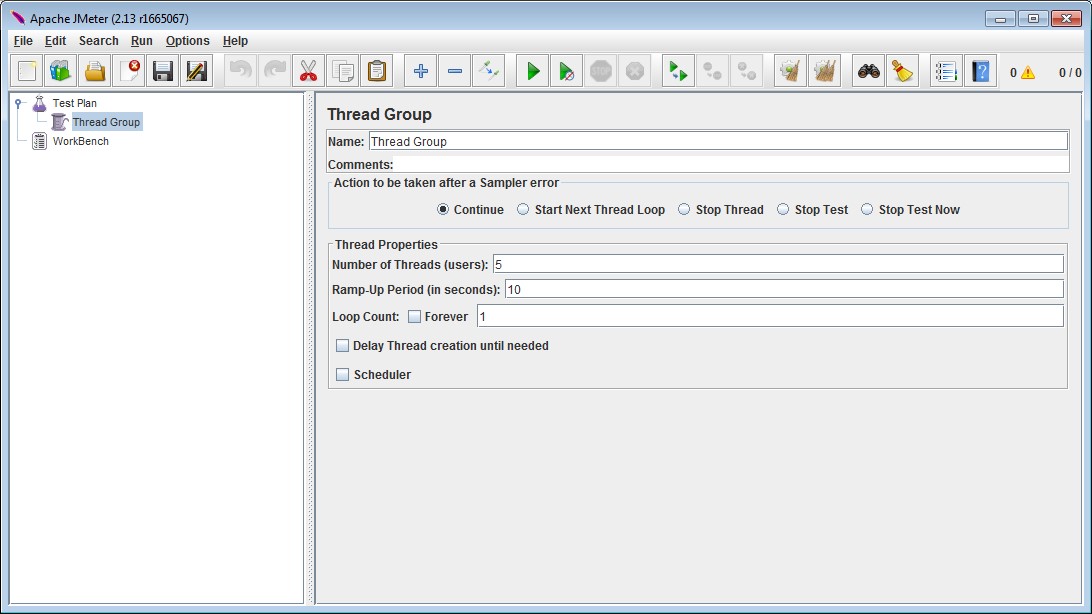
Task: Close the test plan using toolbar icon
Action: [130, 71]
